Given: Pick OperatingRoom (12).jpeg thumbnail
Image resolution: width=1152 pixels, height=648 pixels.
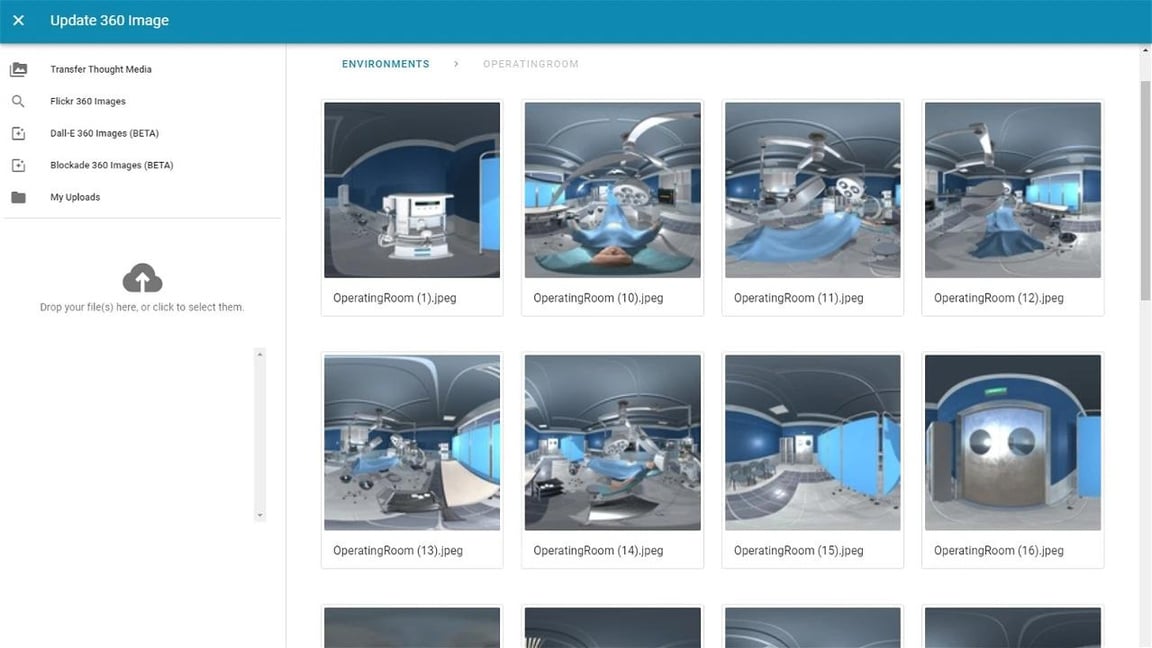Looking at the screenshot, I should coord(1012,190).
